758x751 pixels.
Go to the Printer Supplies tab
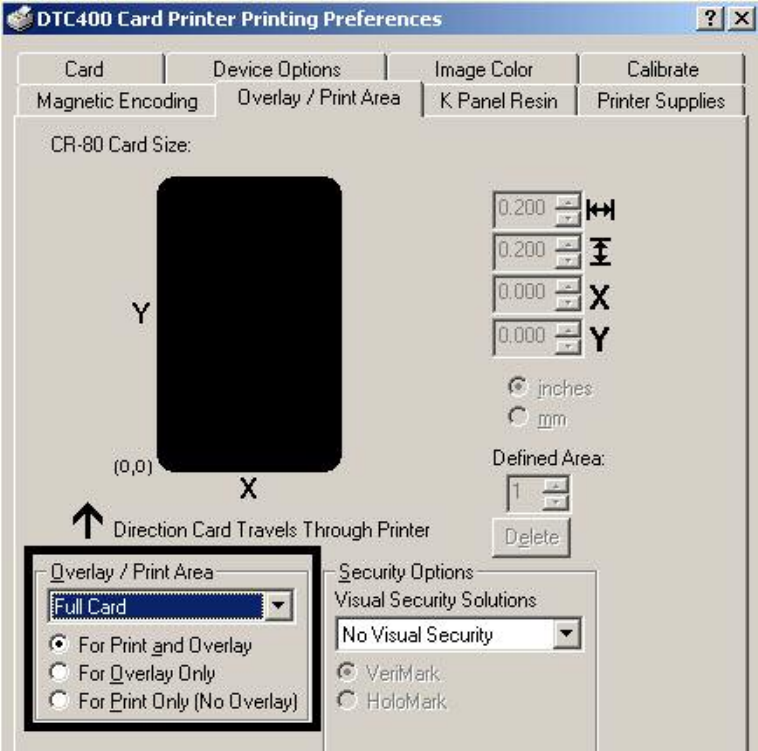click(x=661, y=101)
